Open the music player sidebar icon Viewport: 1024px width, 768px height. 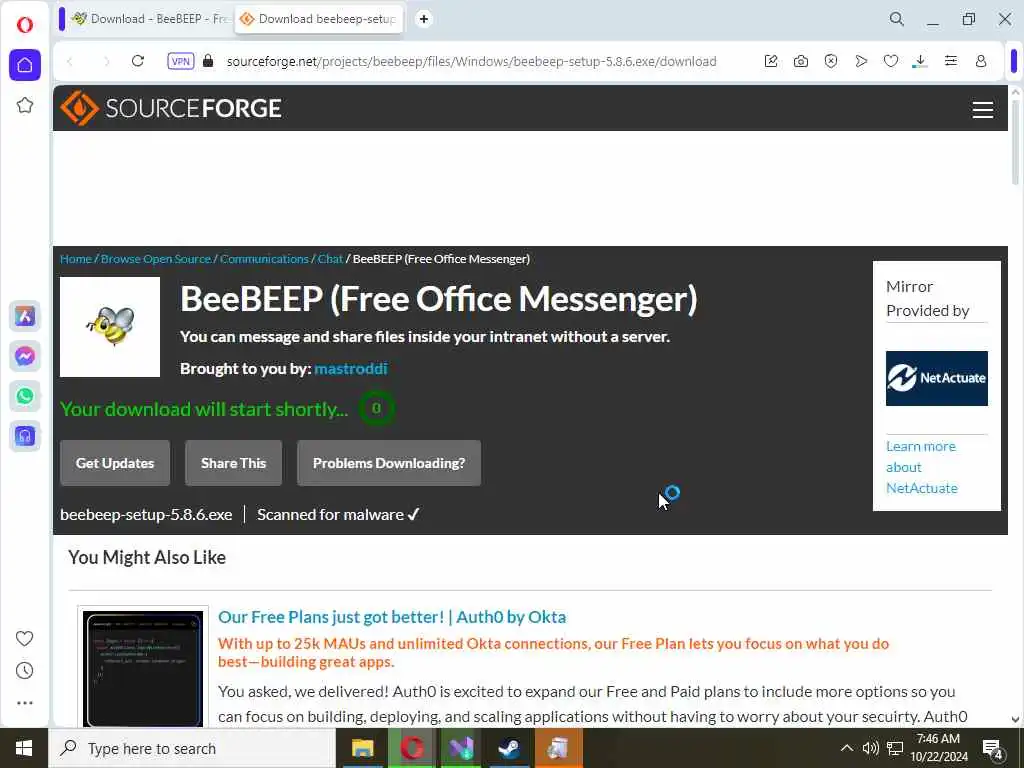click(x=25, y=436)
